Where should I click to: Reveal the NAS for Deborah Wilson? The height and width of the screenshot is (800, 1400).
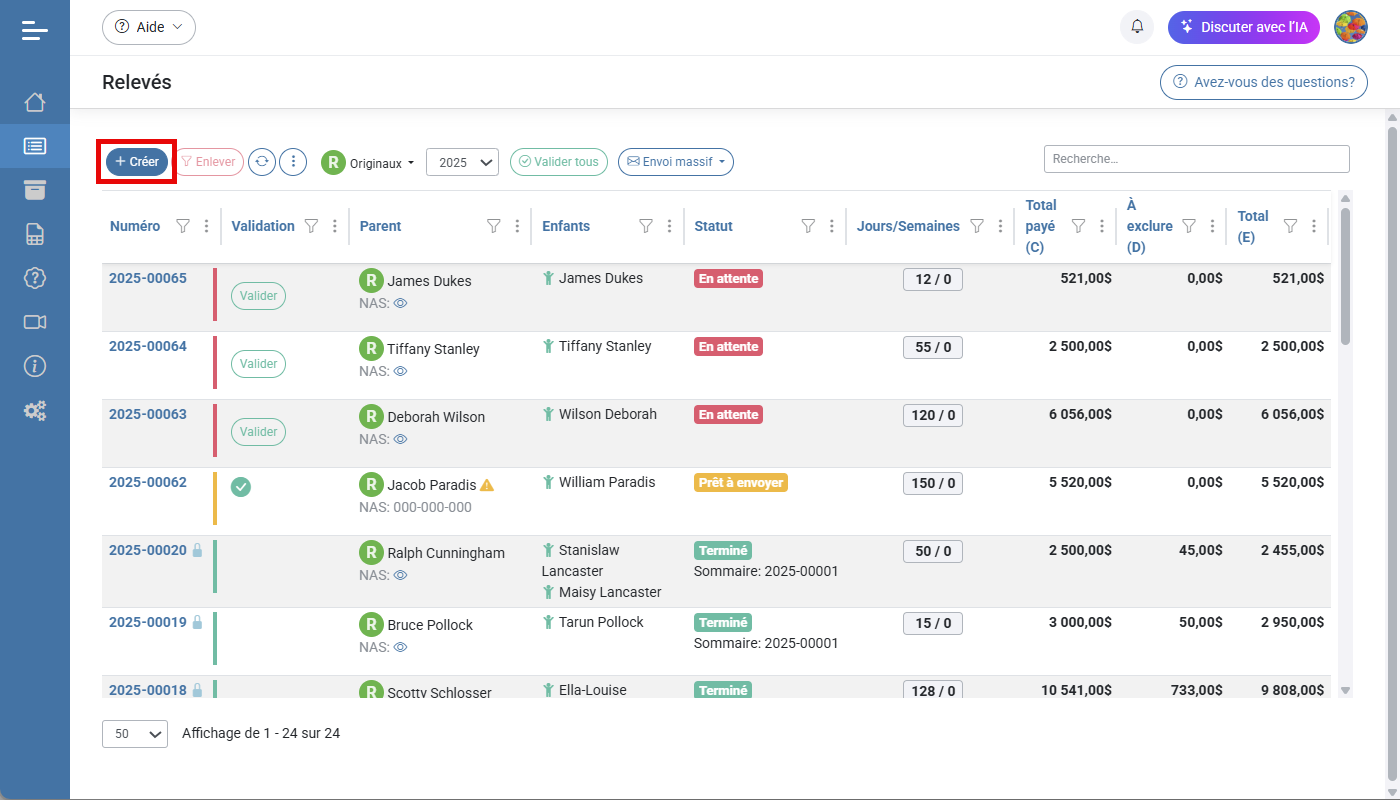coord(400,439)
